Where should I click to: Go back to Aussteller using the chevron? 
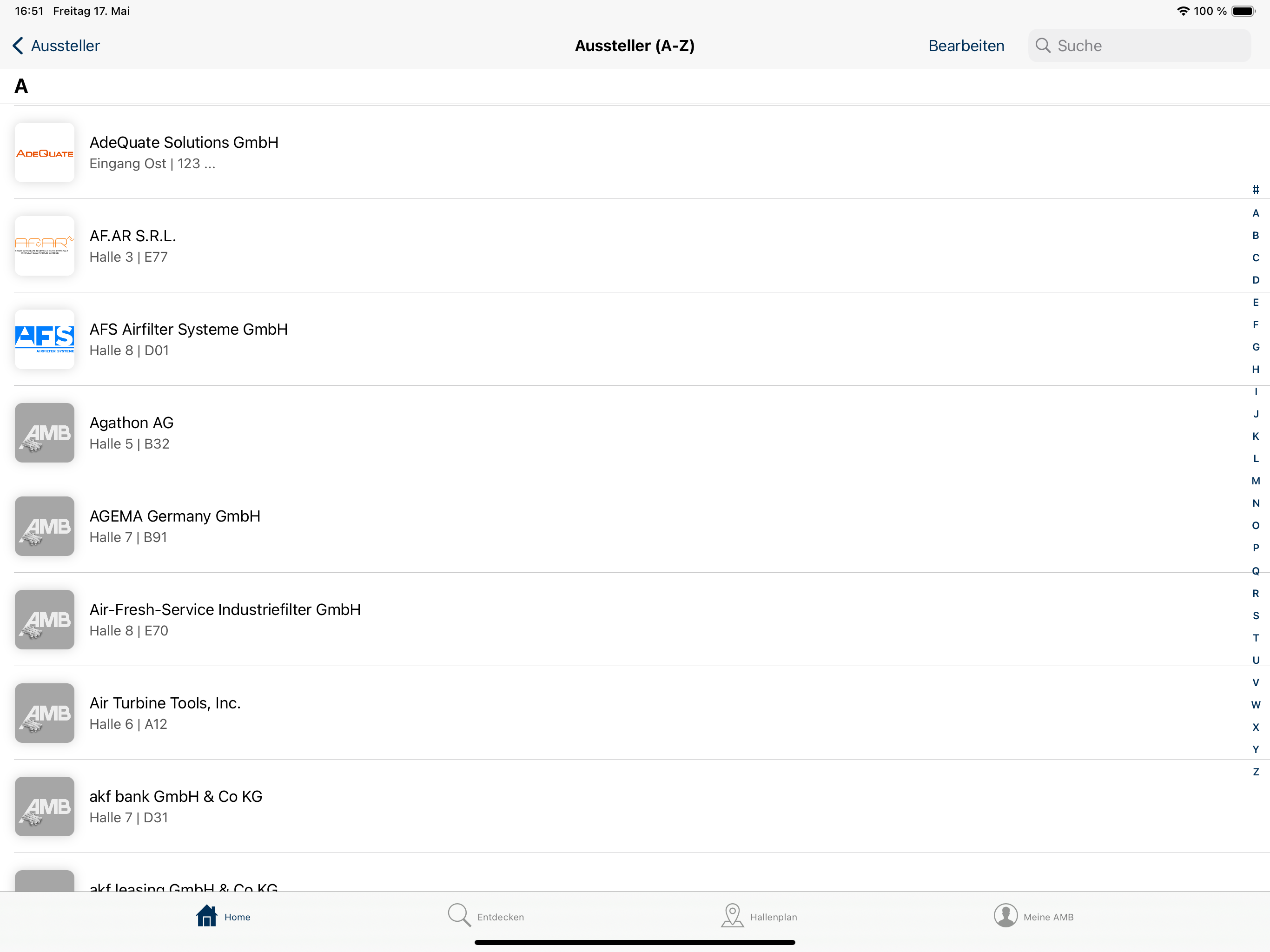19,46
